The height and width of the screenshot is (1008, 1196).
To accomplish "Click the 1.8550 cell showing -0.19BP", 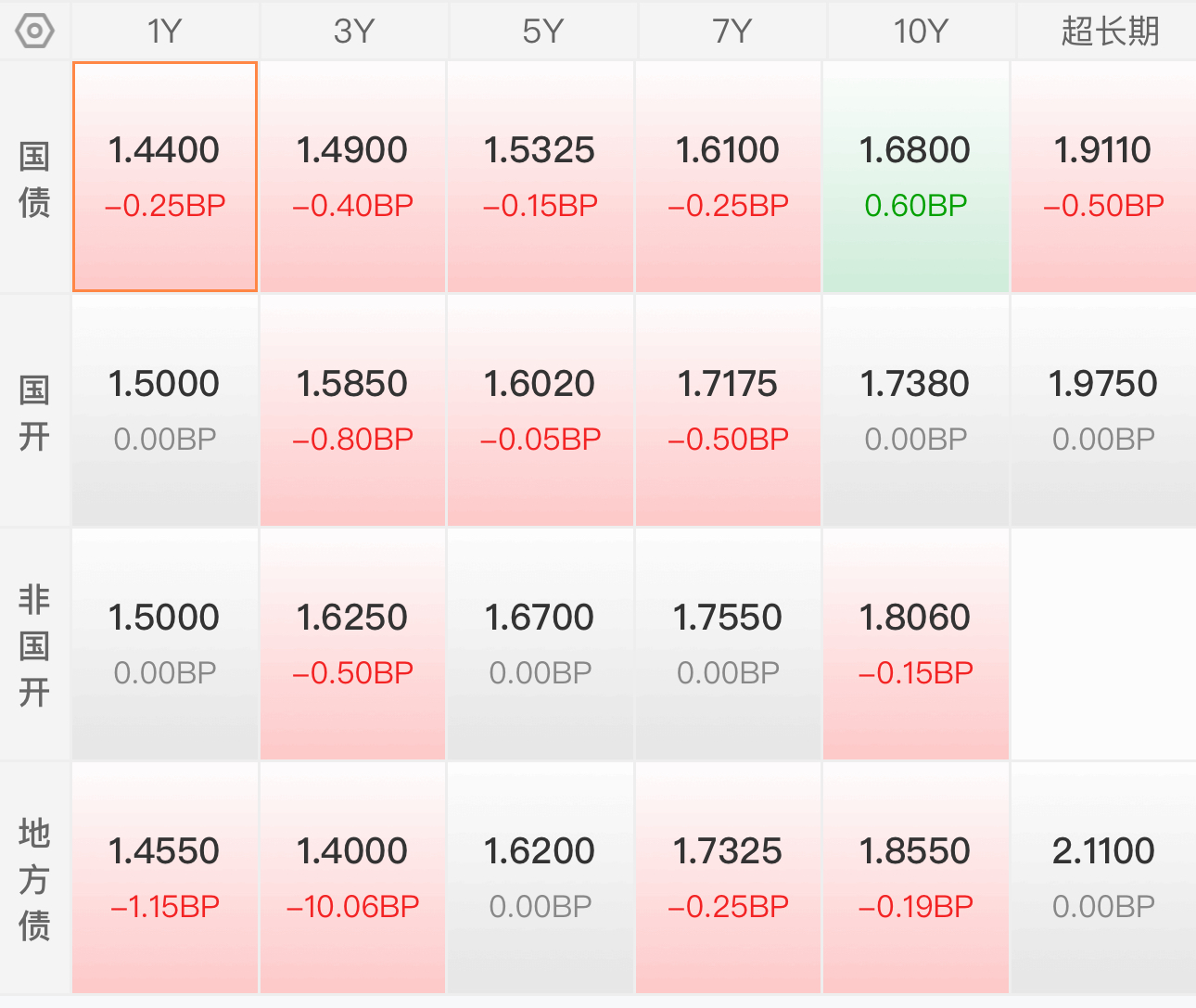I will point(915,878).
